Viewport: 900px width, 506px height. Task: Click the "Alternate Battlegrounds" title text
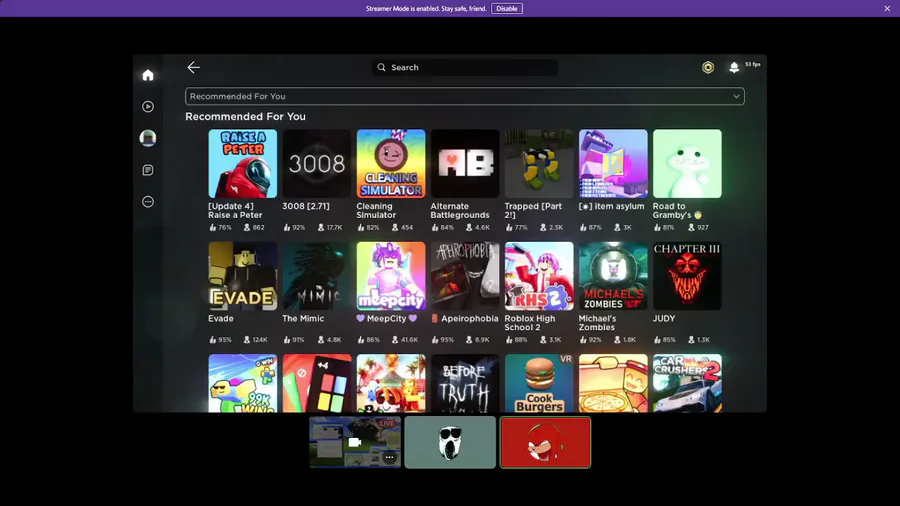460,211
